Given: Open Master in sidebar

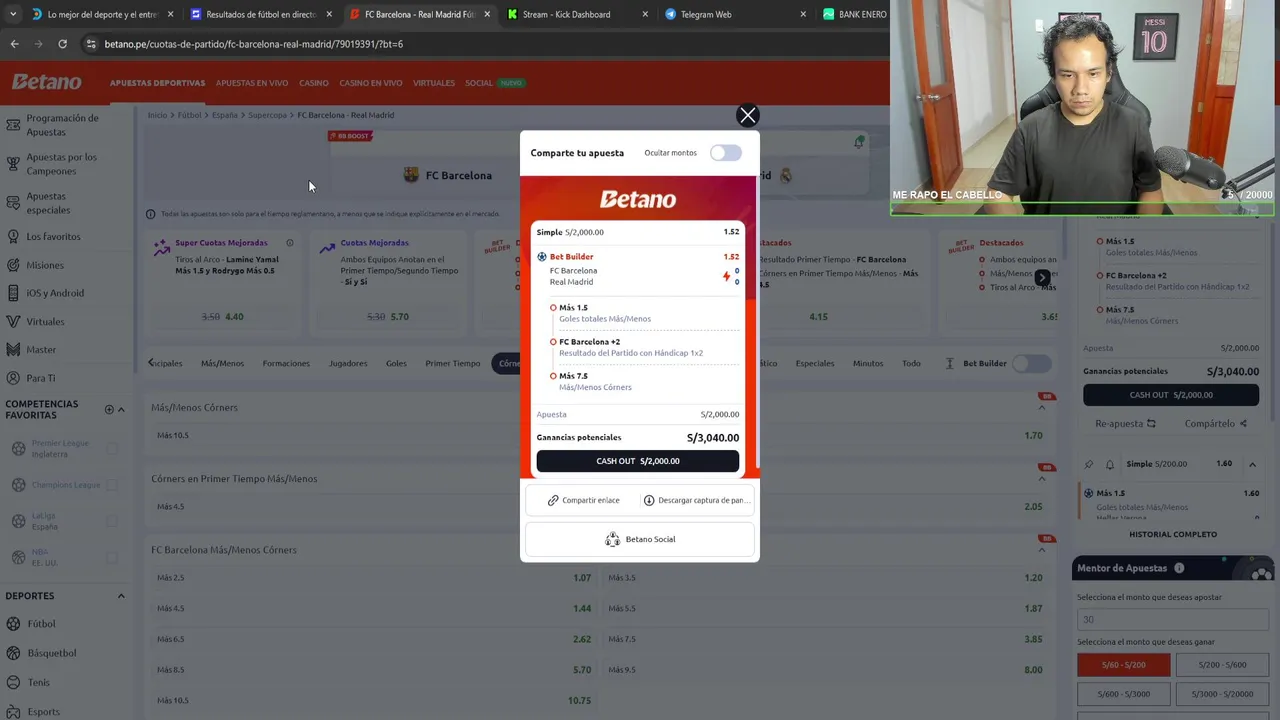Looking at the screenshot, I should click(x=41, y=350).
